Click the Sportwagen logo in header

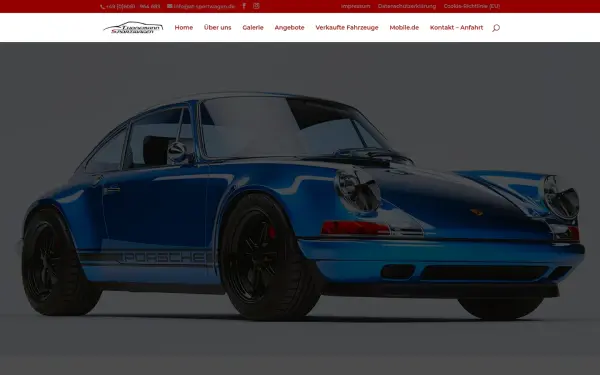point(133,28)
